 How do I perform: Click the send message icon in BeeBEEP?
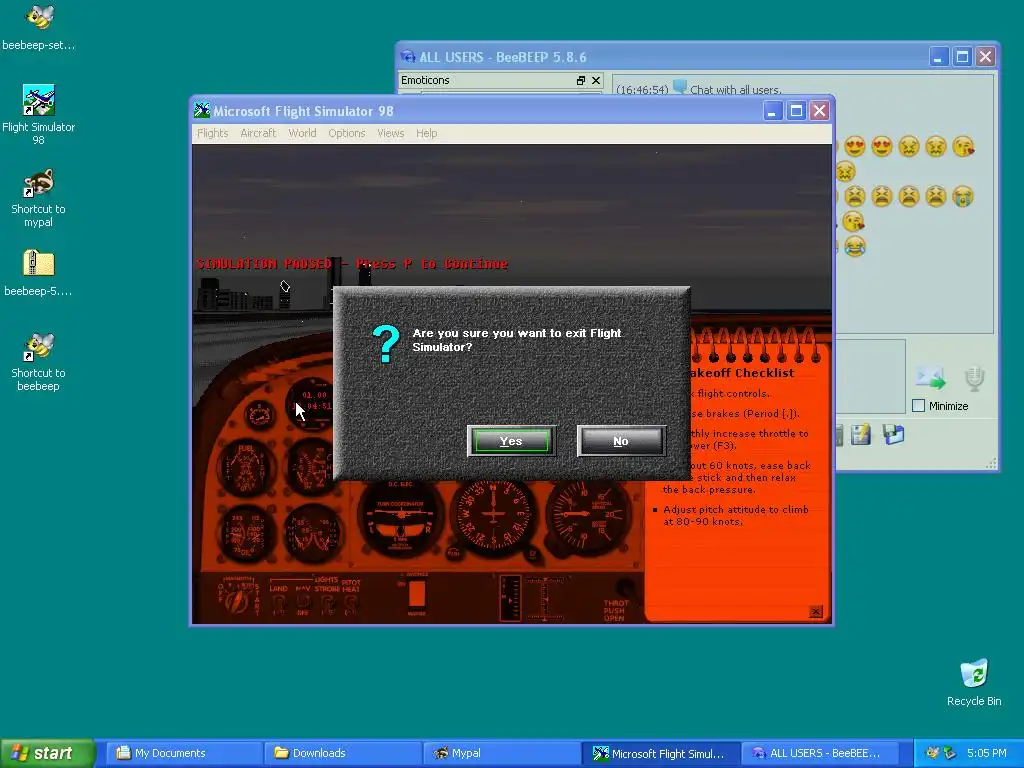click(930, 378)
